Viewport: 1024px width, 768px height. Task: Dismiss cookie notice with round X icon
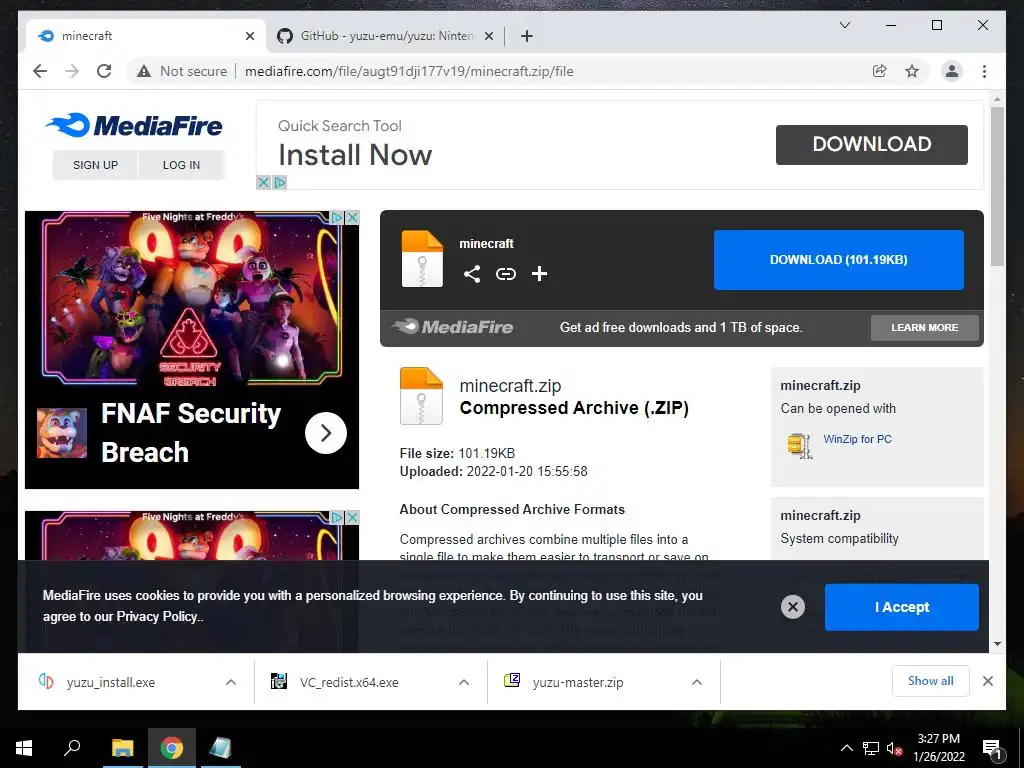coord(793,607)
